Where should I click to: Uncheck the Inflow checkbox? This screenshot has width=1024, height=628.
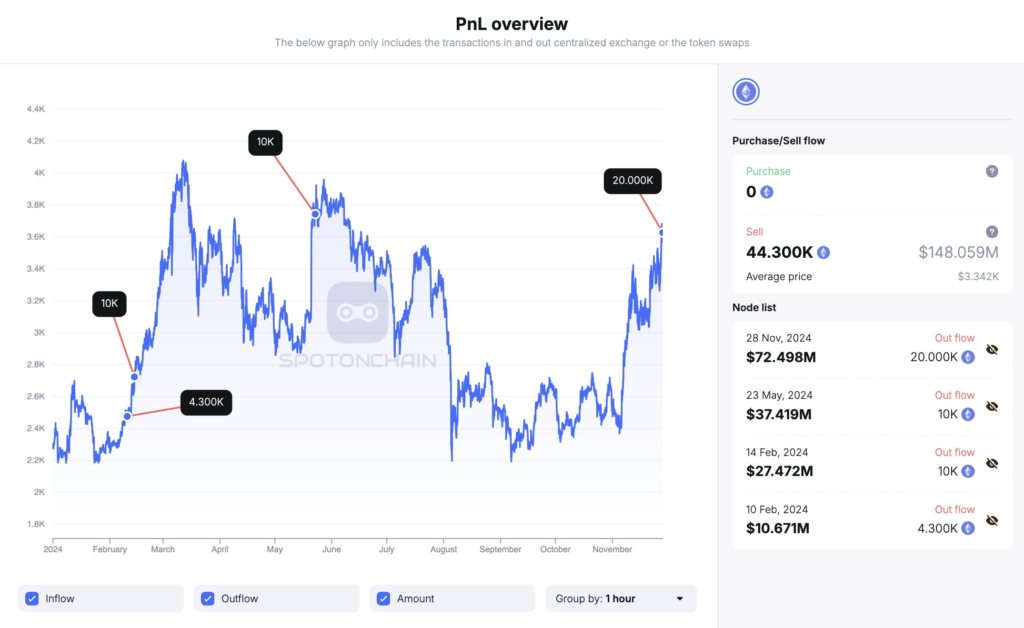32,599
